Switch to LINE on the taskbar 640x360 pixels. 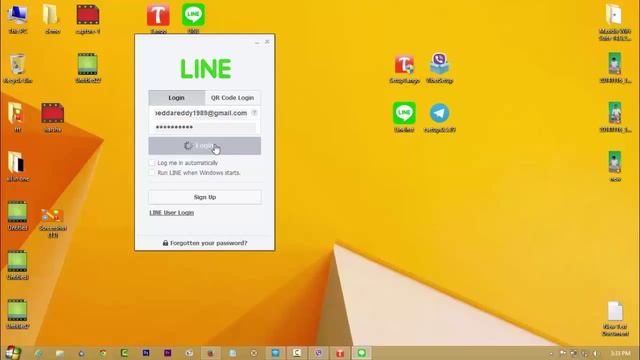tap(362, 353)
